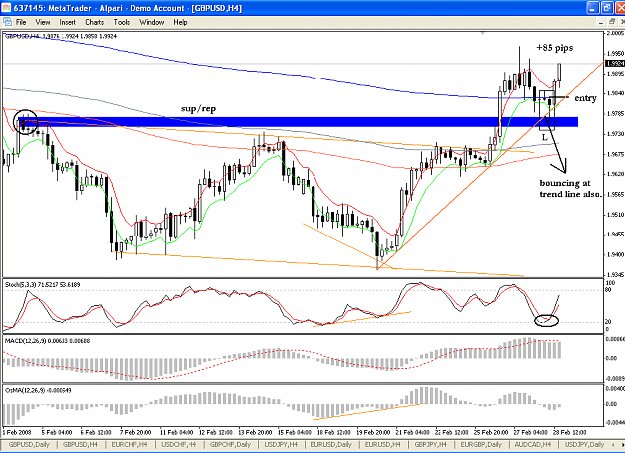The width and height of the screenshot is (625, 453).
Task: Click the left arrow to scroll chart tabs
Action: pyautogui.click(x=613, y=444)
